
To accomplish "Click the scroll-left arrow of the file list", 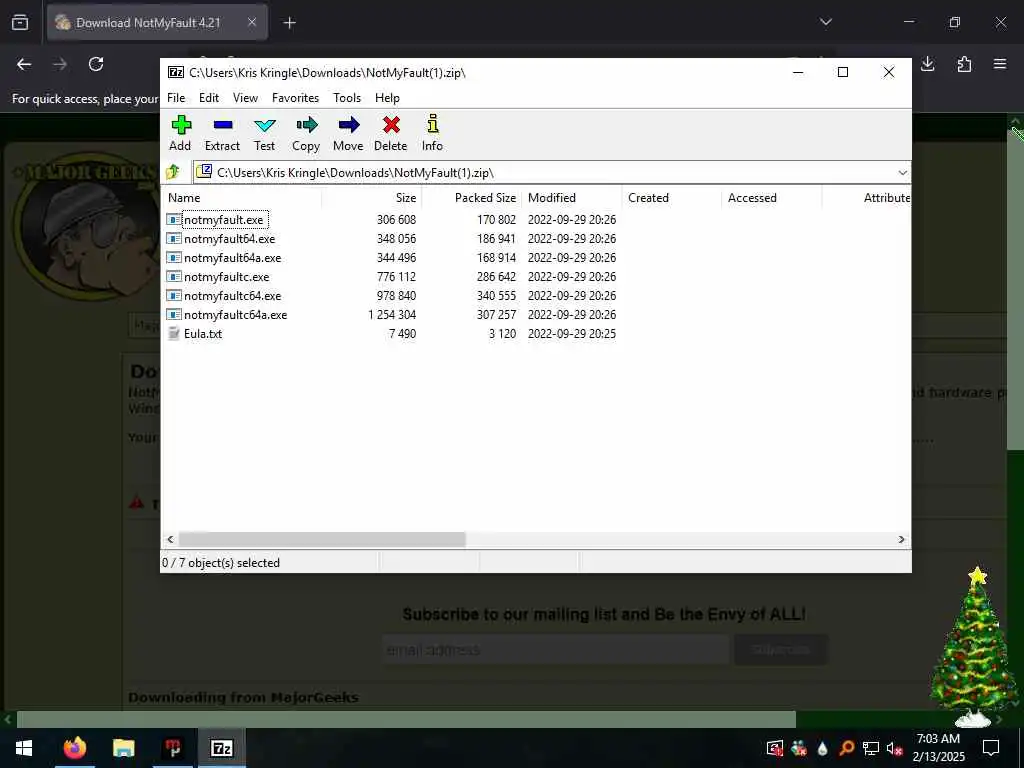I will coord(170,539).
